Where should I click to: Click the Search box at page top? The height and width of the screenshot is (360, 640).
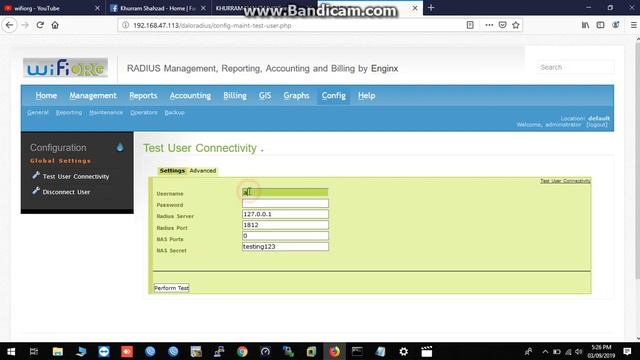pos(576,67)
